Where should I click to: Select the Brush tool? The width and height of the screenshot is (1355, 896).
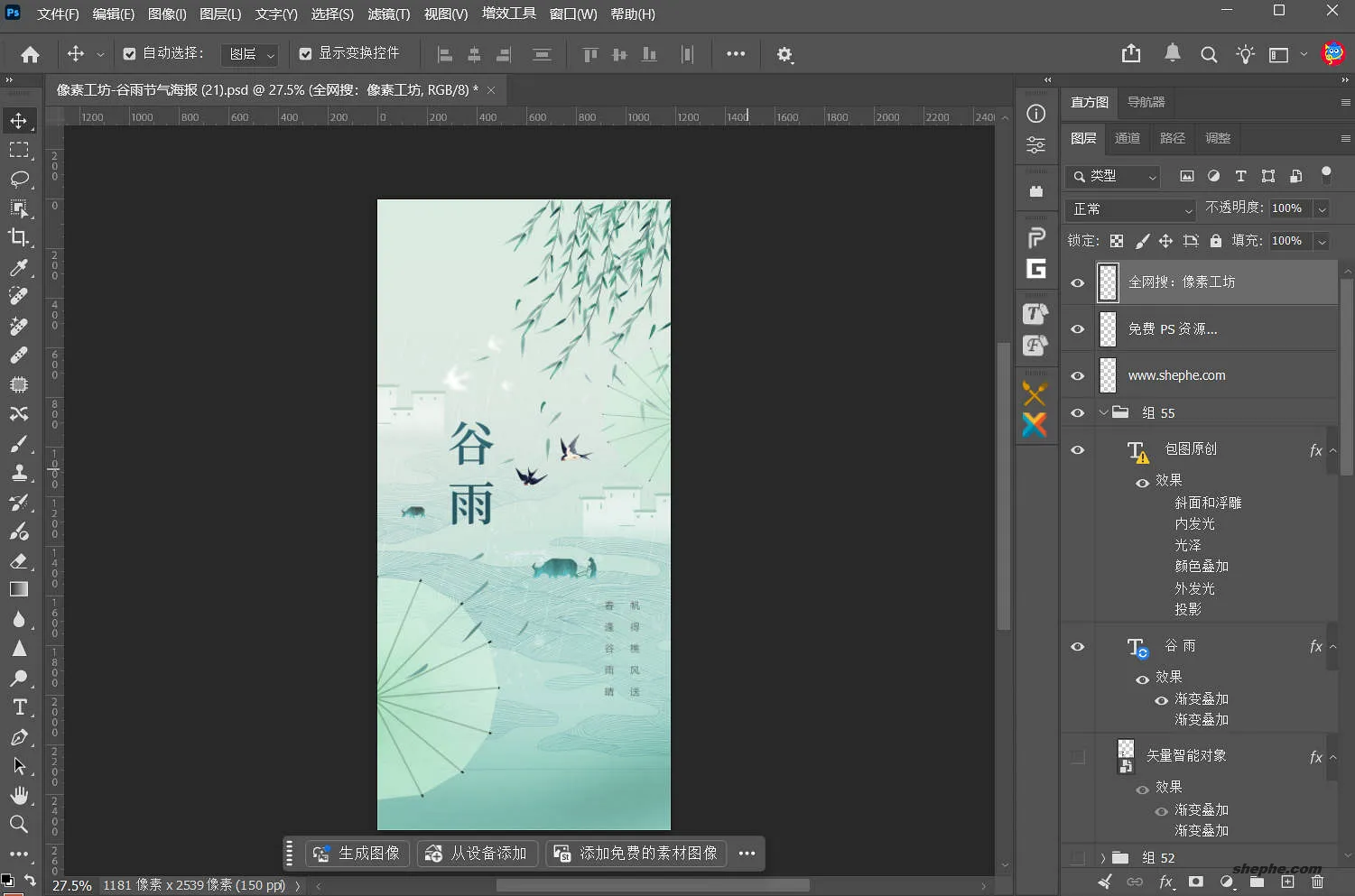tap(19, 443)
